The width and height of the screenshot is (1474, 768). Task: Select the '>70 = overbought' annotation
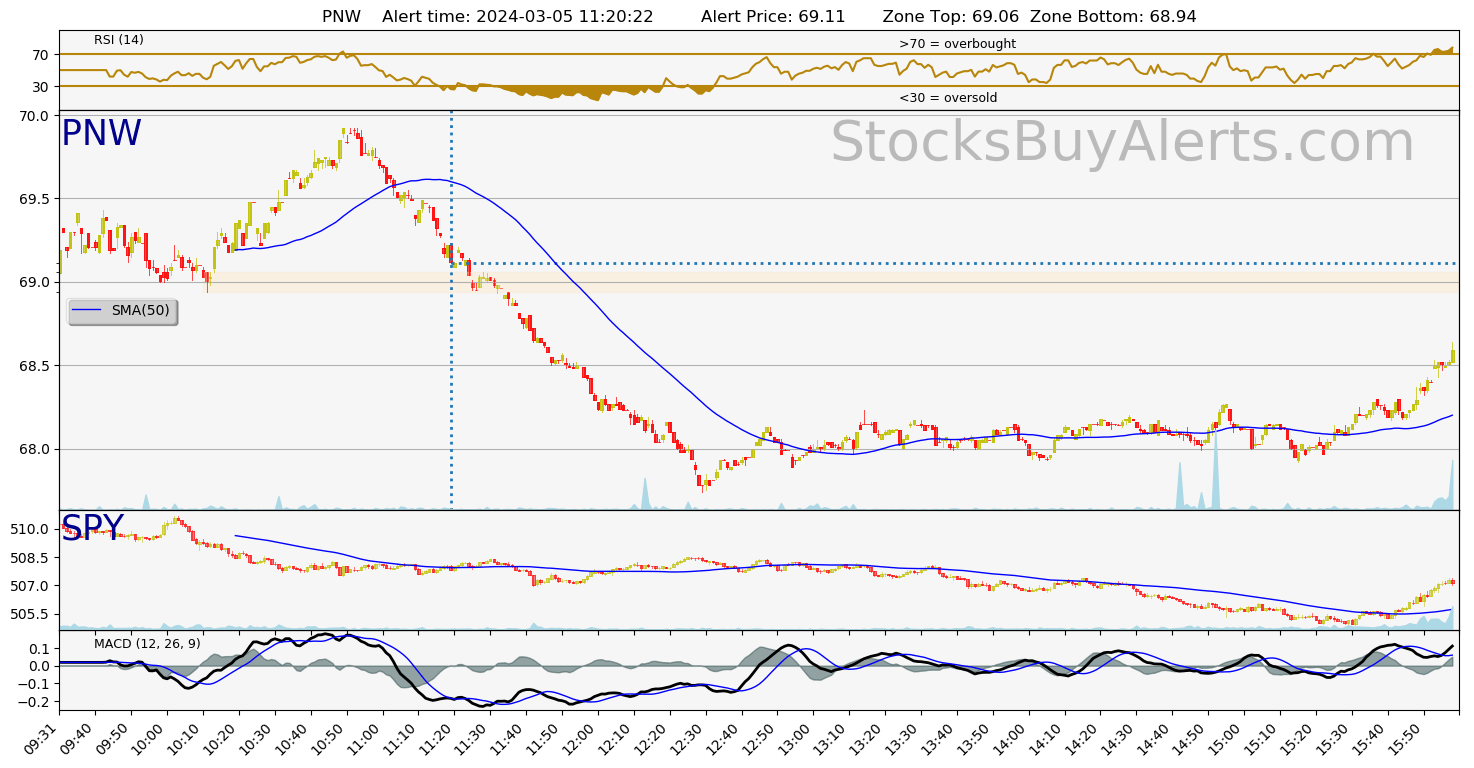[957, 44]
